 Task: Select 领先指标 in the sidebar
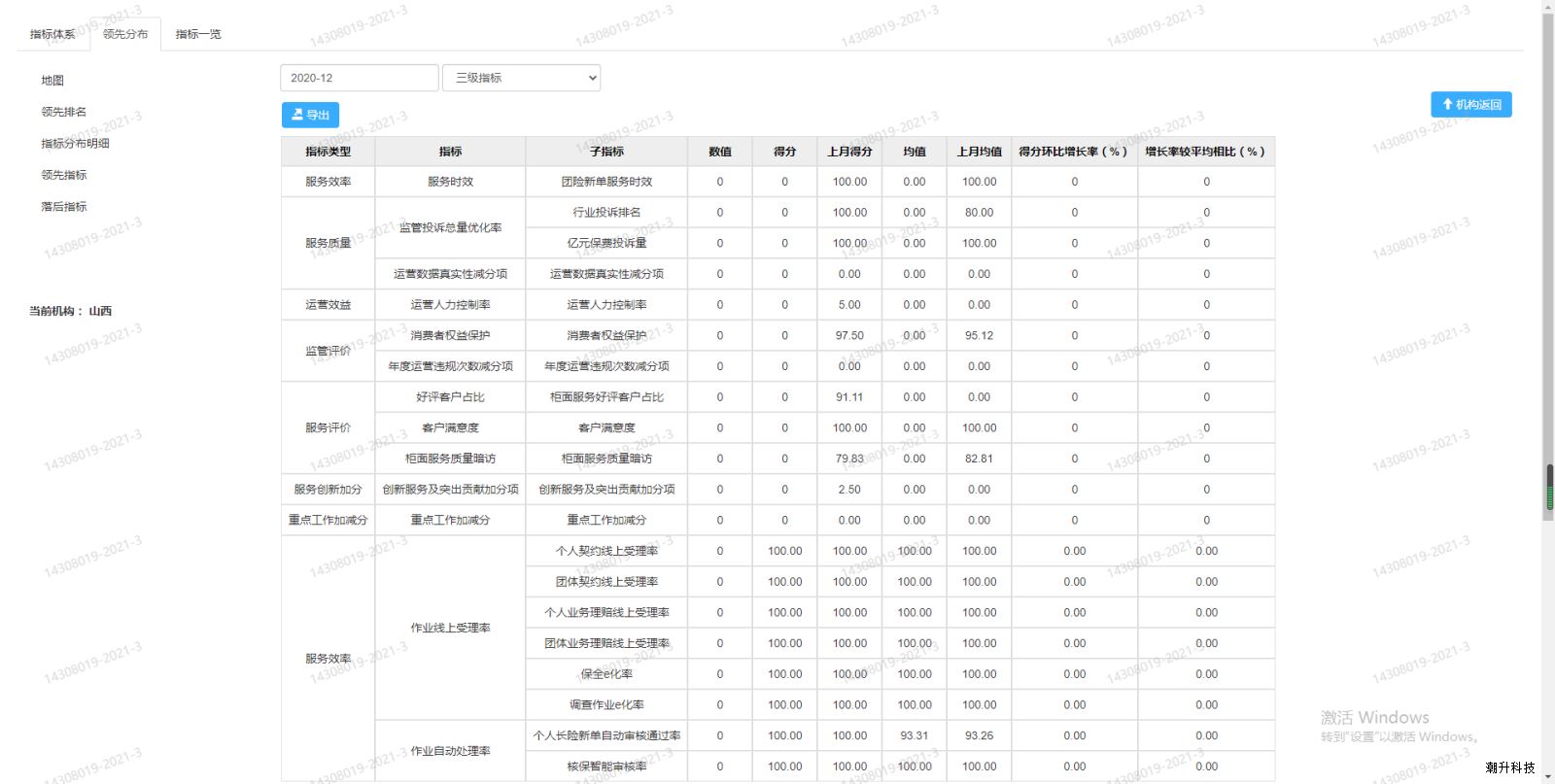click(x=64, y=175)
